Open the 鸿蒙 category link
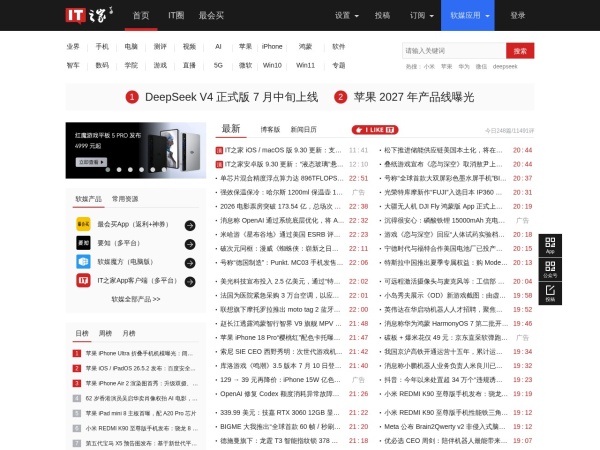The height and width of the screenshot is (450, 600). click(x=305, y=46)
